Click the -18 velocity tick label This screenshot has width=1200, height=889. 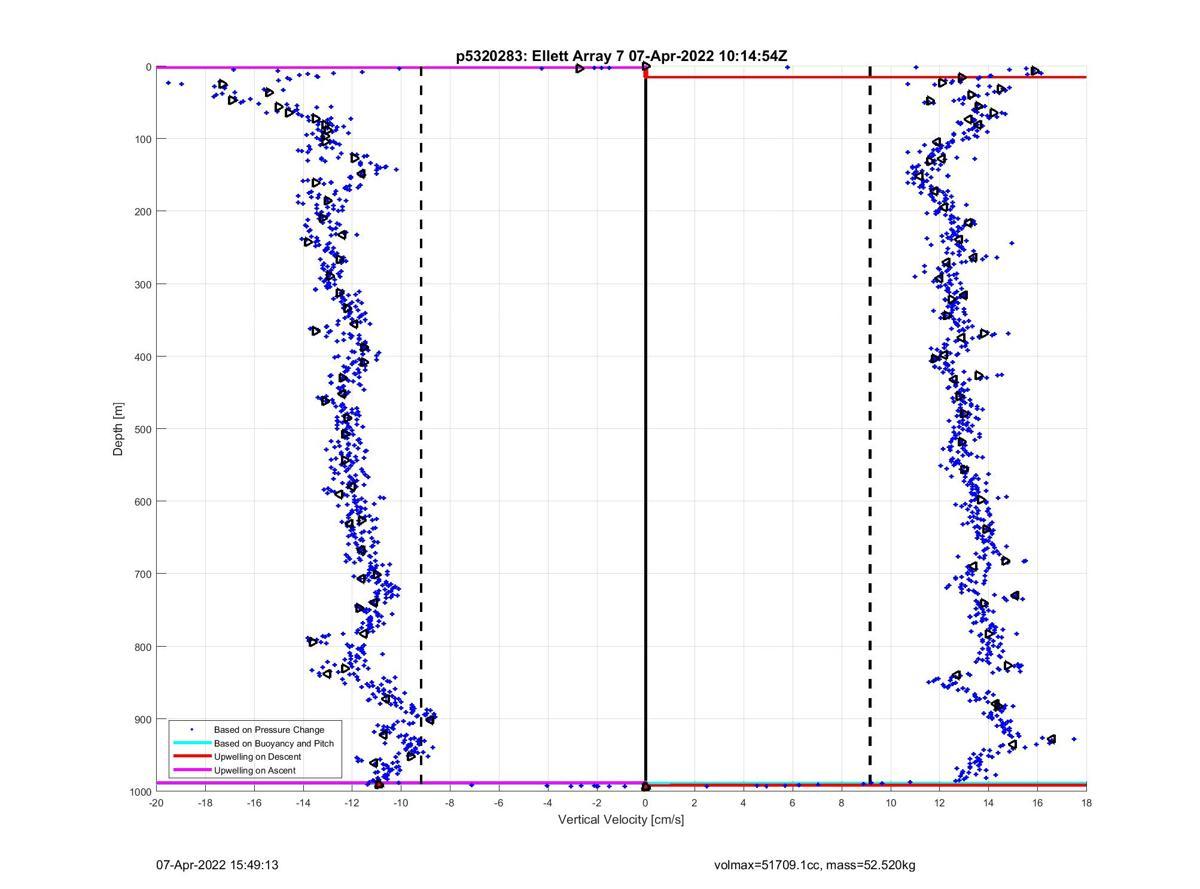(205, 802)
